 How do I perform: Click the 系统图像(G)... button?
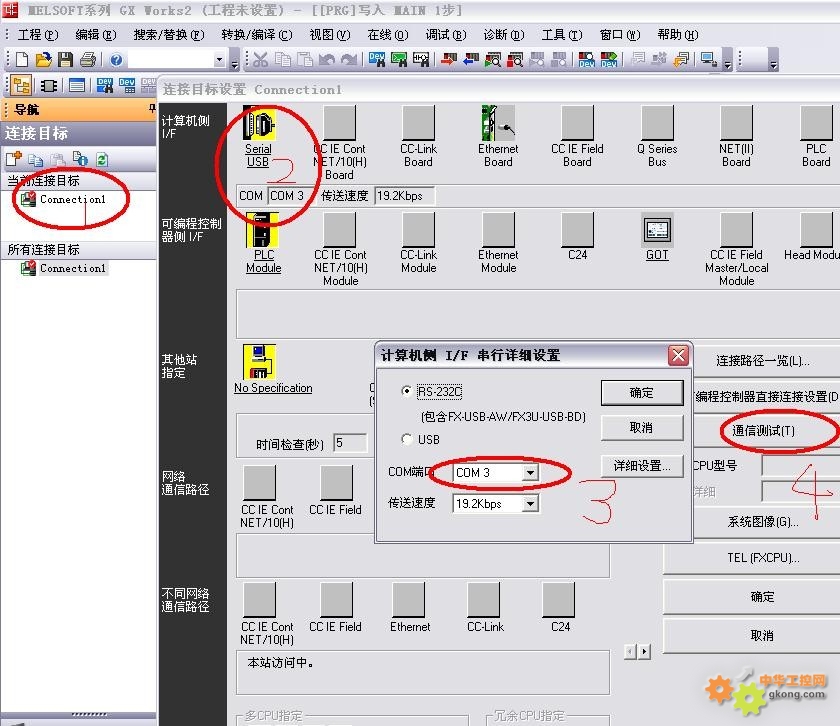[x=762, y=522]
